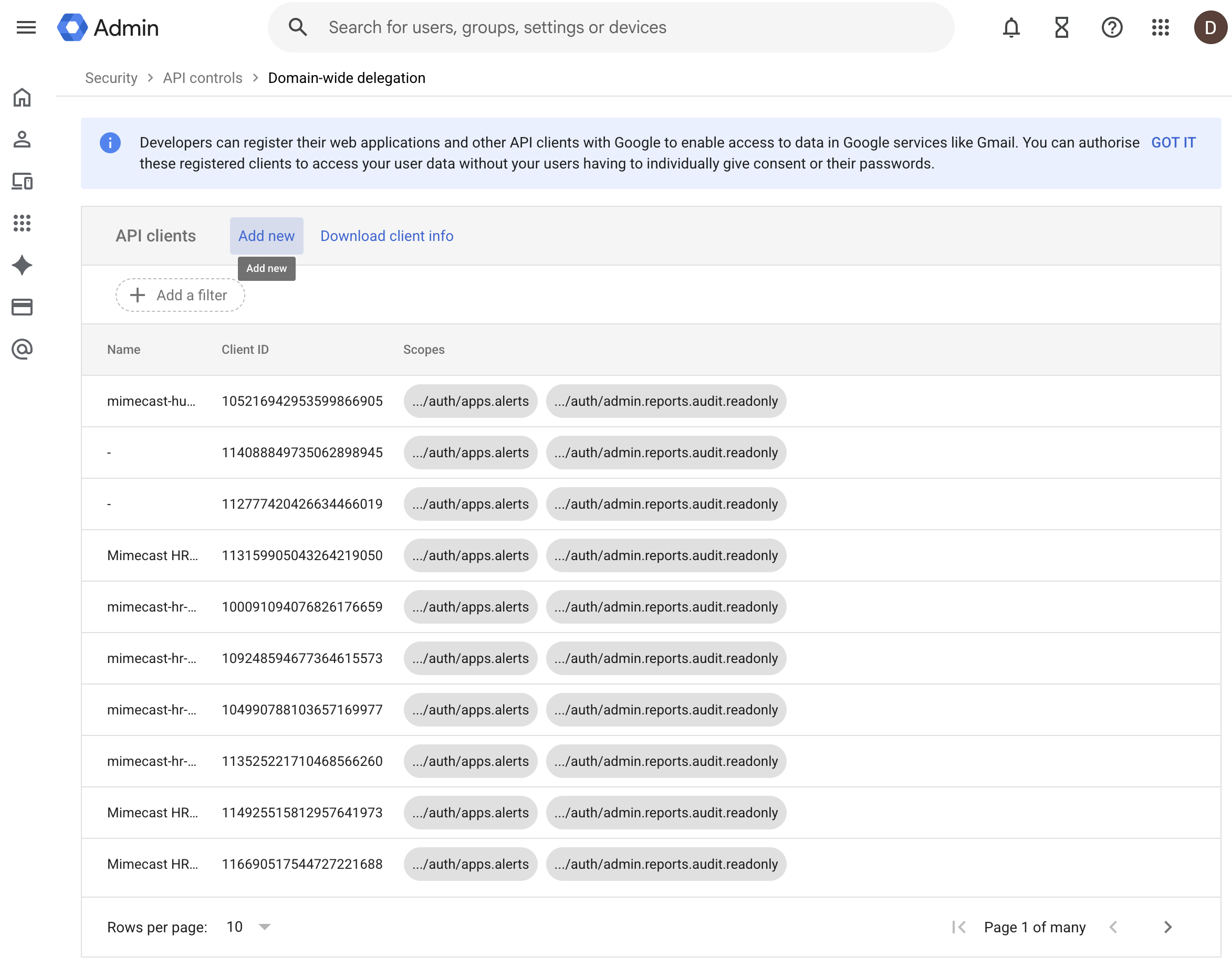The height and width of the screenshot is (968, 1232).
Task: Select client ID 116690517544727221688
Action: 302,864
